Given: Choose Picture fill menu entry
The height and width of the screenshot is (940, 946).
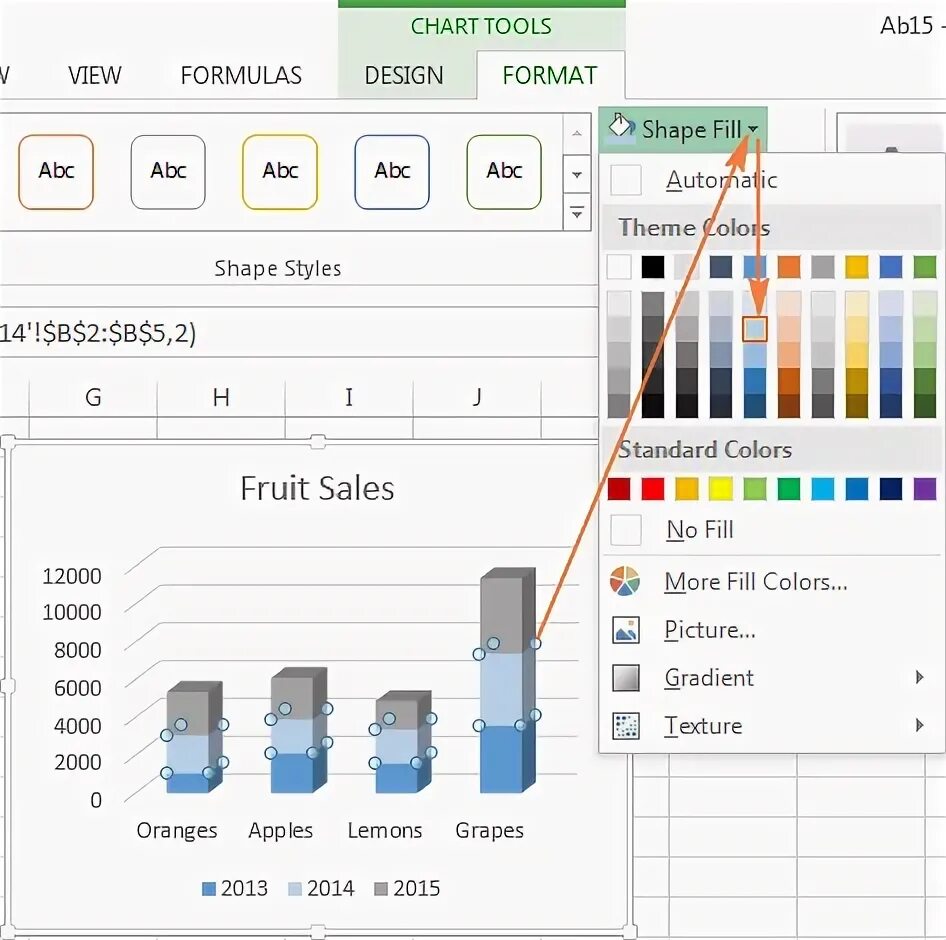Looking at the screenshot, I should click(x=772, y=630).
